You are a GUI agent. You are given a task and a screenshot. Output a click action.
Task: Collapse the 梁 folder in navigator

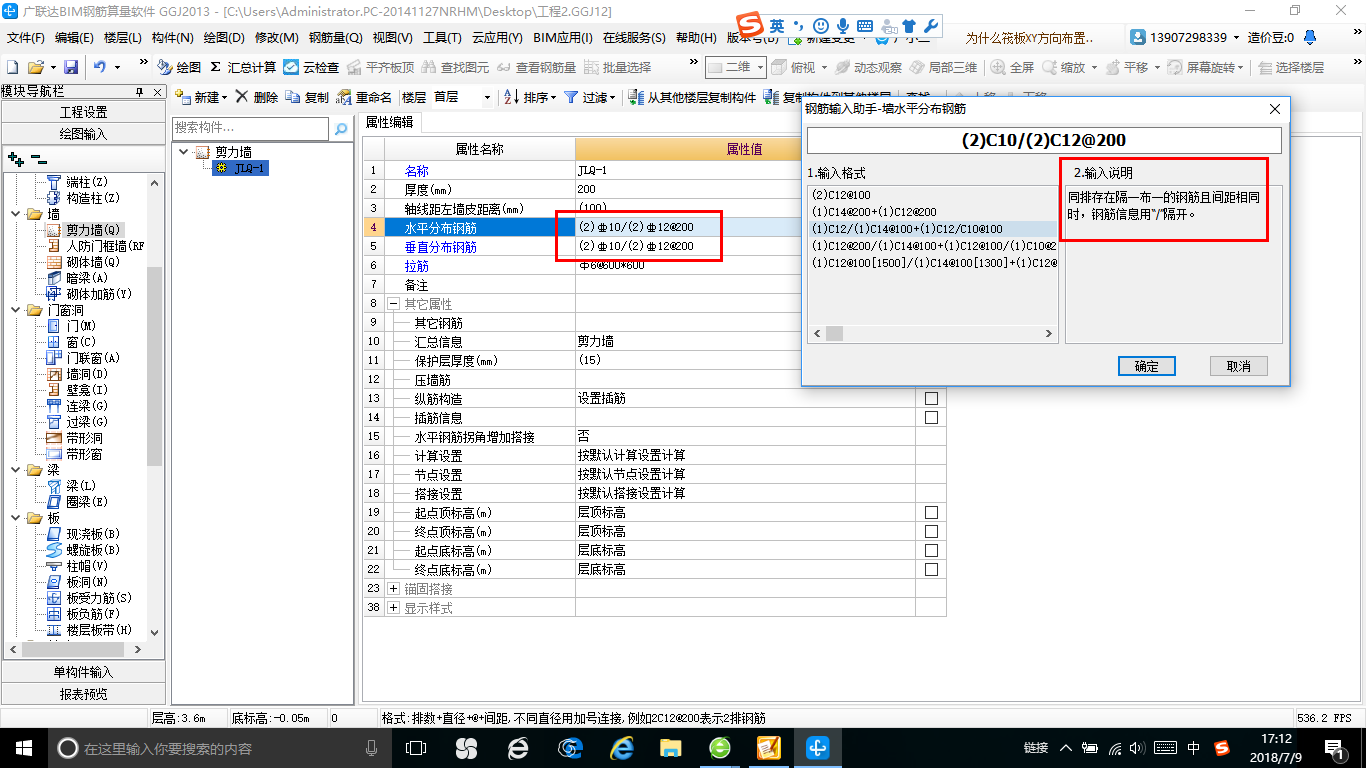[x=15, y=470]
